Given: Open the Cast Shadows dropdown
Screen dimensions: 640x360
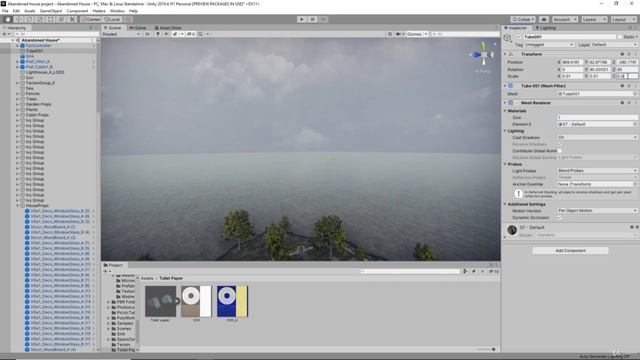Looking at the screenshot, I should point(598,138).
